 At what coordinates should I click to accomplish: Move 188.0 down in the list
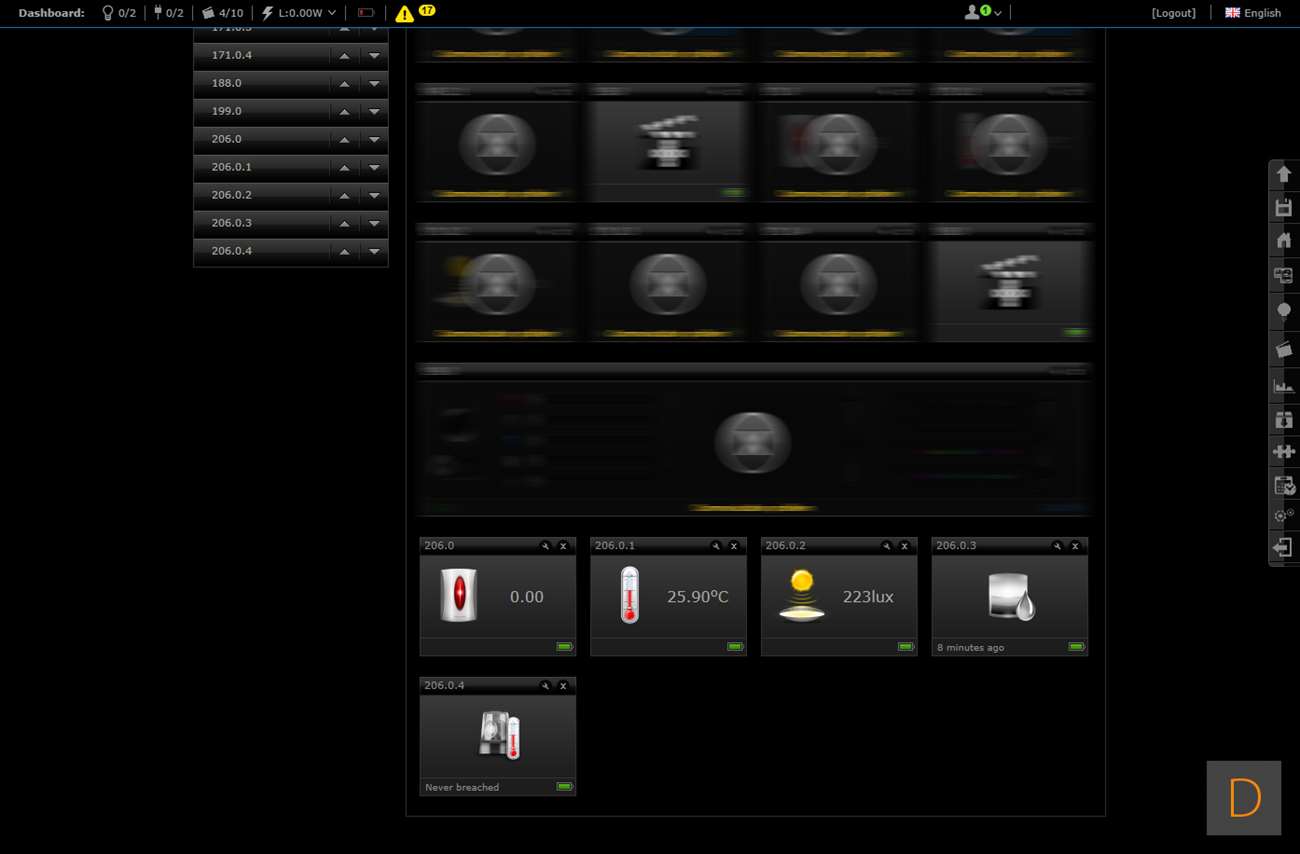[374, 84]
